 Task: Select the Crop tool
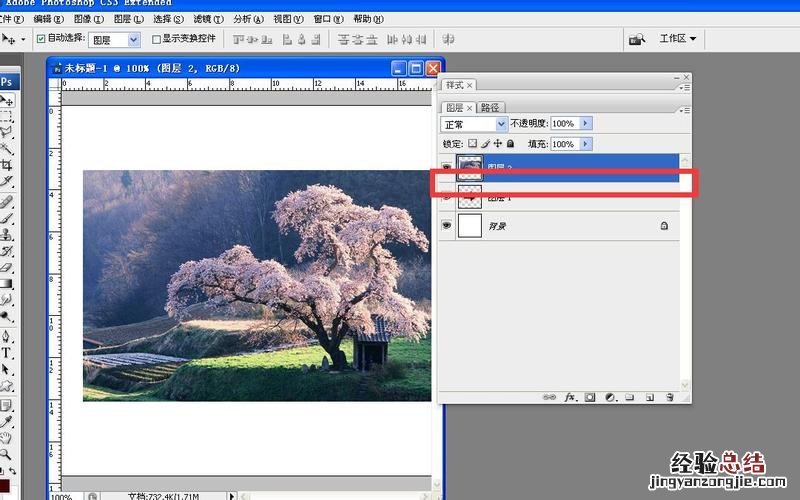pos(6,165)
